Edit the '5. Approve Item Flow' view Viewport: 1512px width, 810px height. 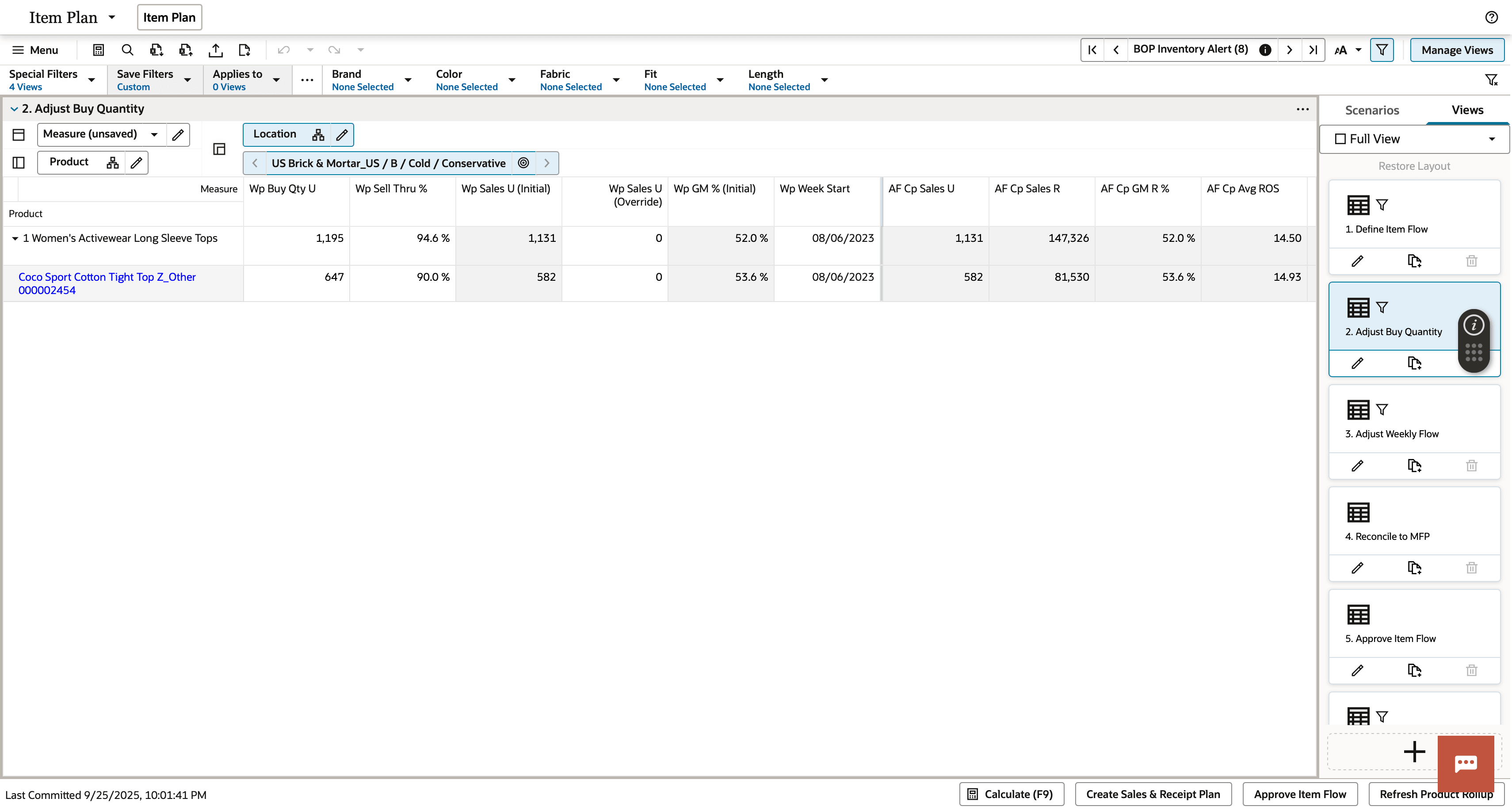pos(1357,670)
